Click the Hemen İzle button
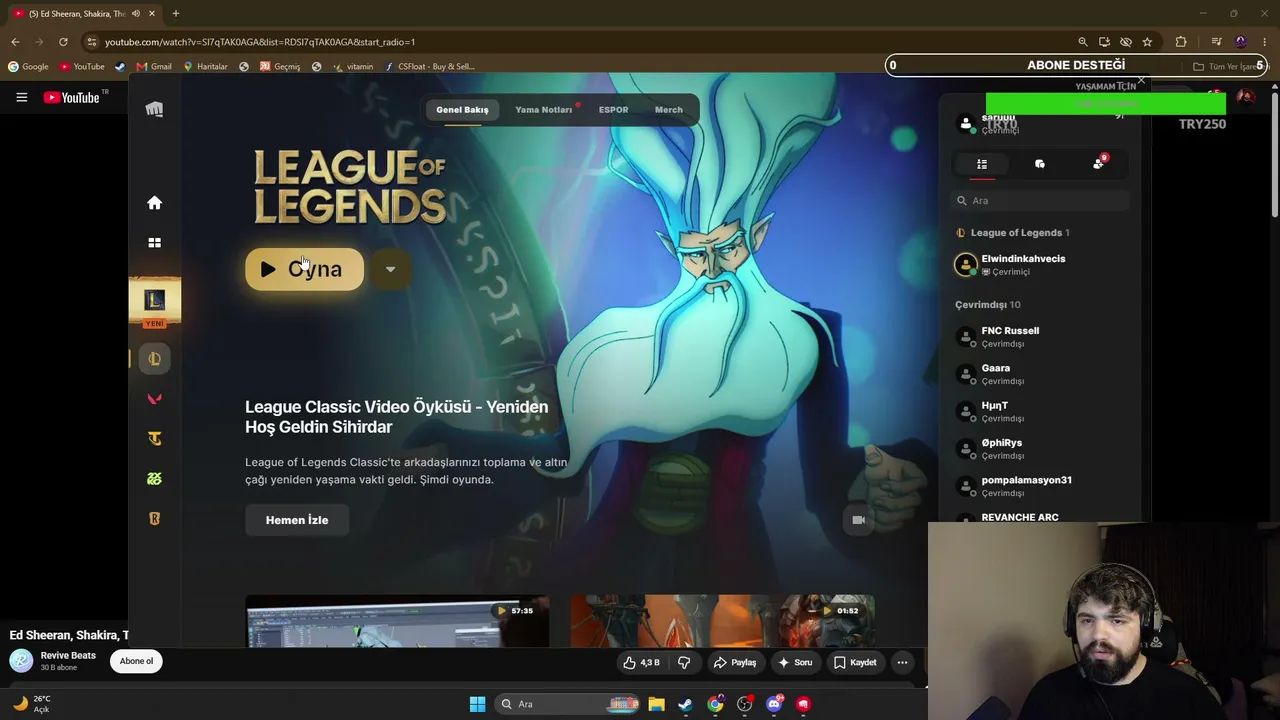This screenshot has width=1280, height=720. click(x=297, y=520)
